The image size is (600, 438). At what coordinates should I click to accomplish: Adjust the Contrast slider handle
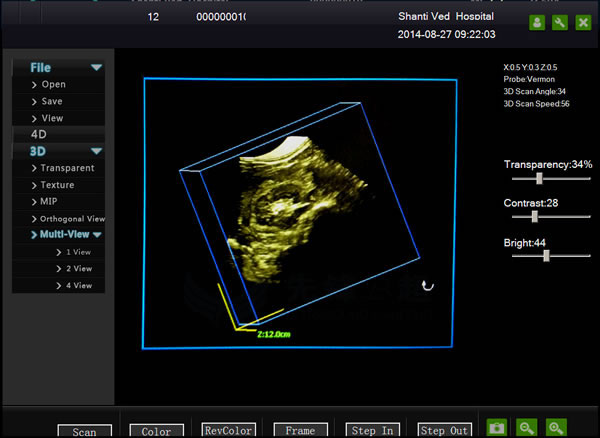[535, 217]
